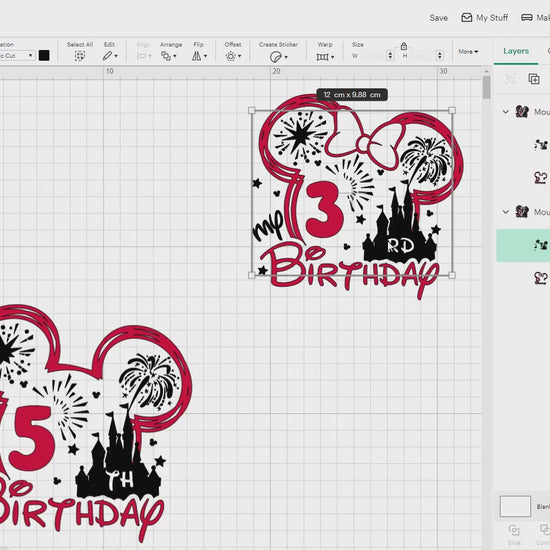Click the width W input field
Viewport: 550px width, 550px height.
pos(375,55)
